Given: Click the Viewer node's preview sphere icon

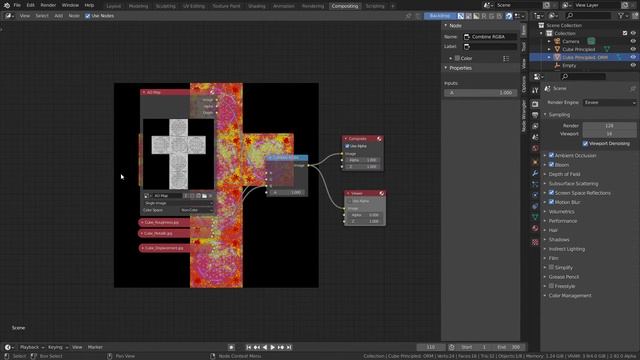Looking at the screenshot, I should pyautogui.click(x=382, y=193).
